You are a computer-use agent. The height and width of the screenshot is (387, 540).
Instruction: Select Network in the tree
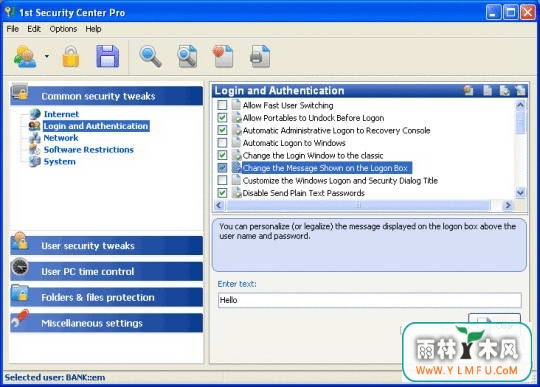pyautogui.click(x=61, y=138)
